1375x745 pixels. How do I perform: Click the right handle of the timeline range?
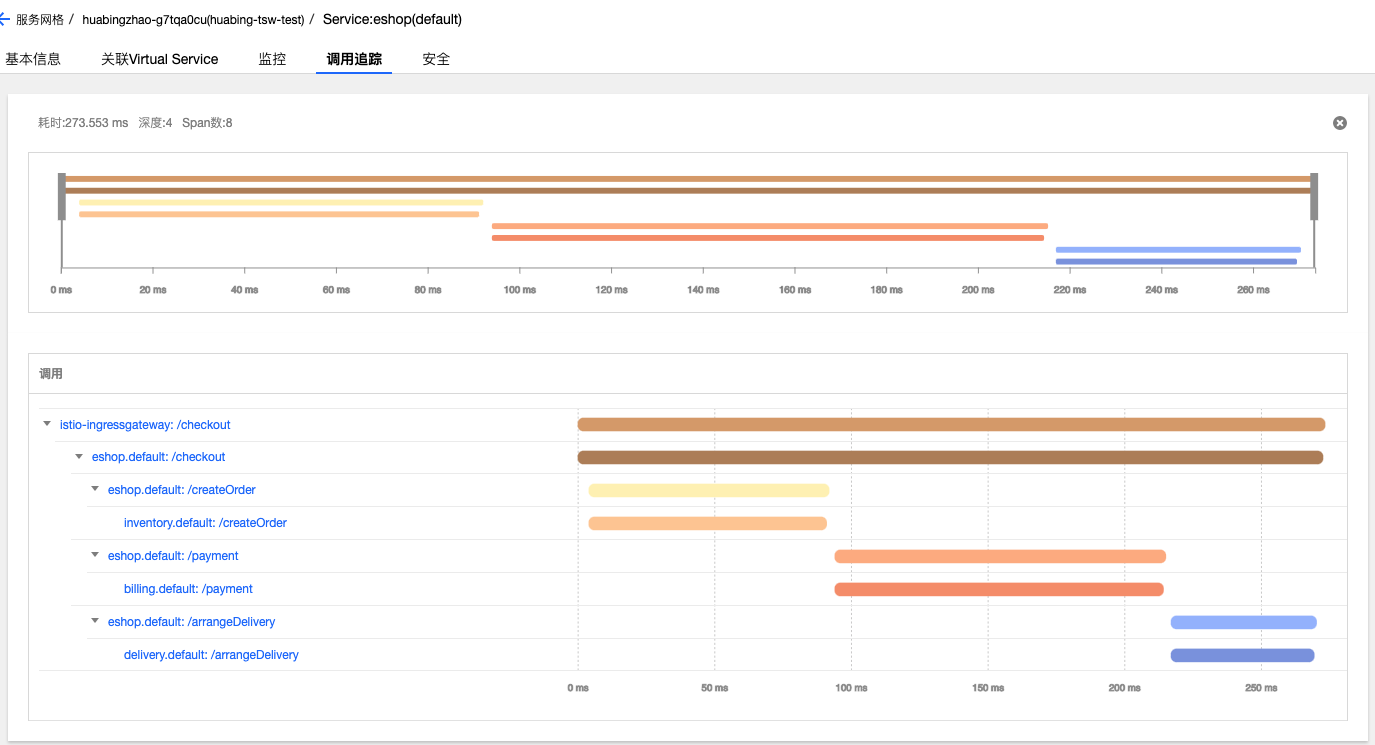[1314, 196]
